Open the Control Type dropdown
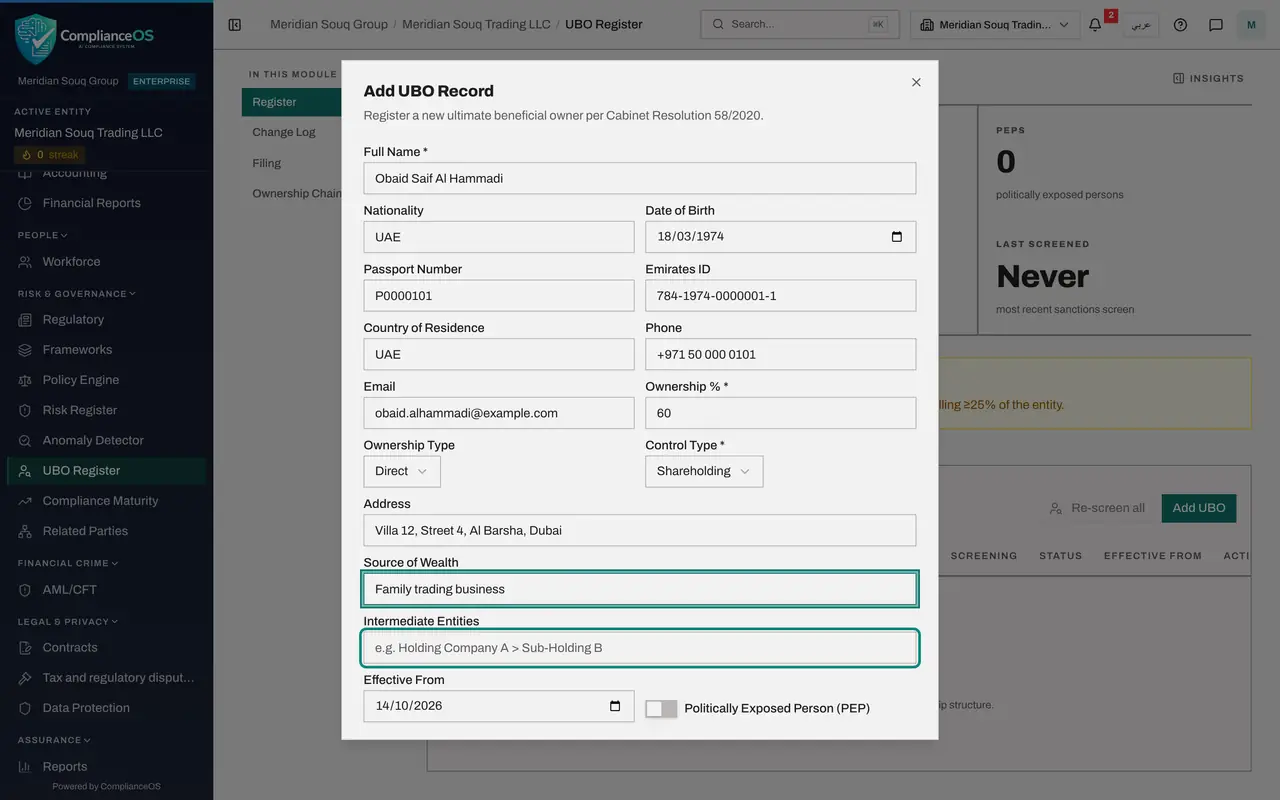Viewport: 1280px width, 800px height. [x=704, y=471]
